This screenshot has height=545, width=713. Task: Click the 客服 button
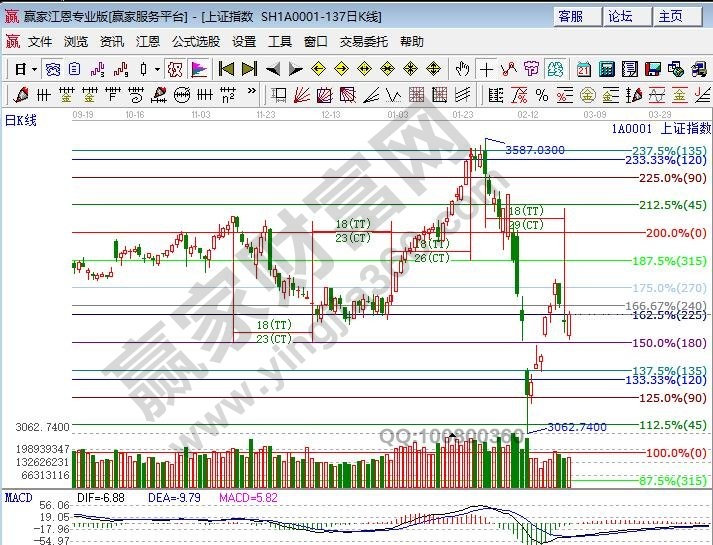point(570,16)
